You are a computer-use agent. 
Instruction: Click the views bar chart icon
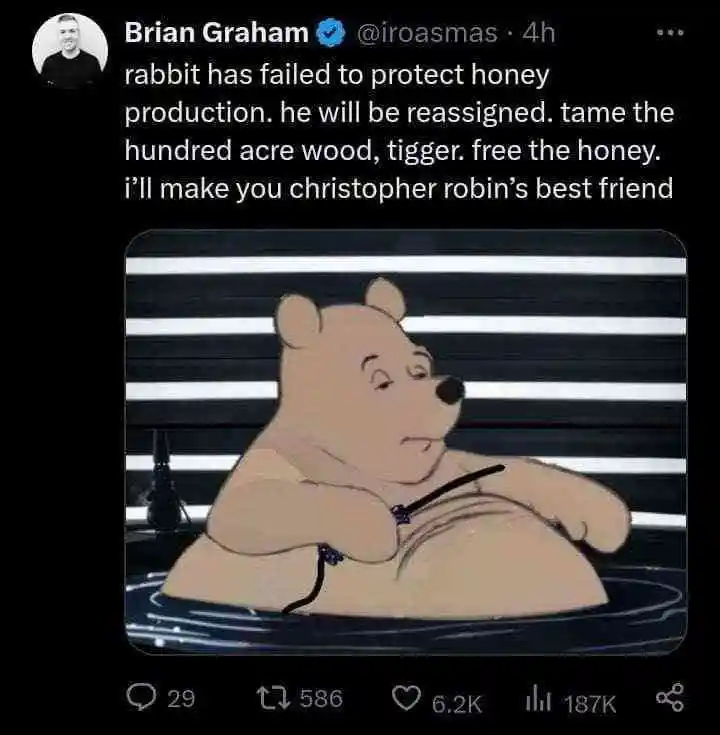538,699
